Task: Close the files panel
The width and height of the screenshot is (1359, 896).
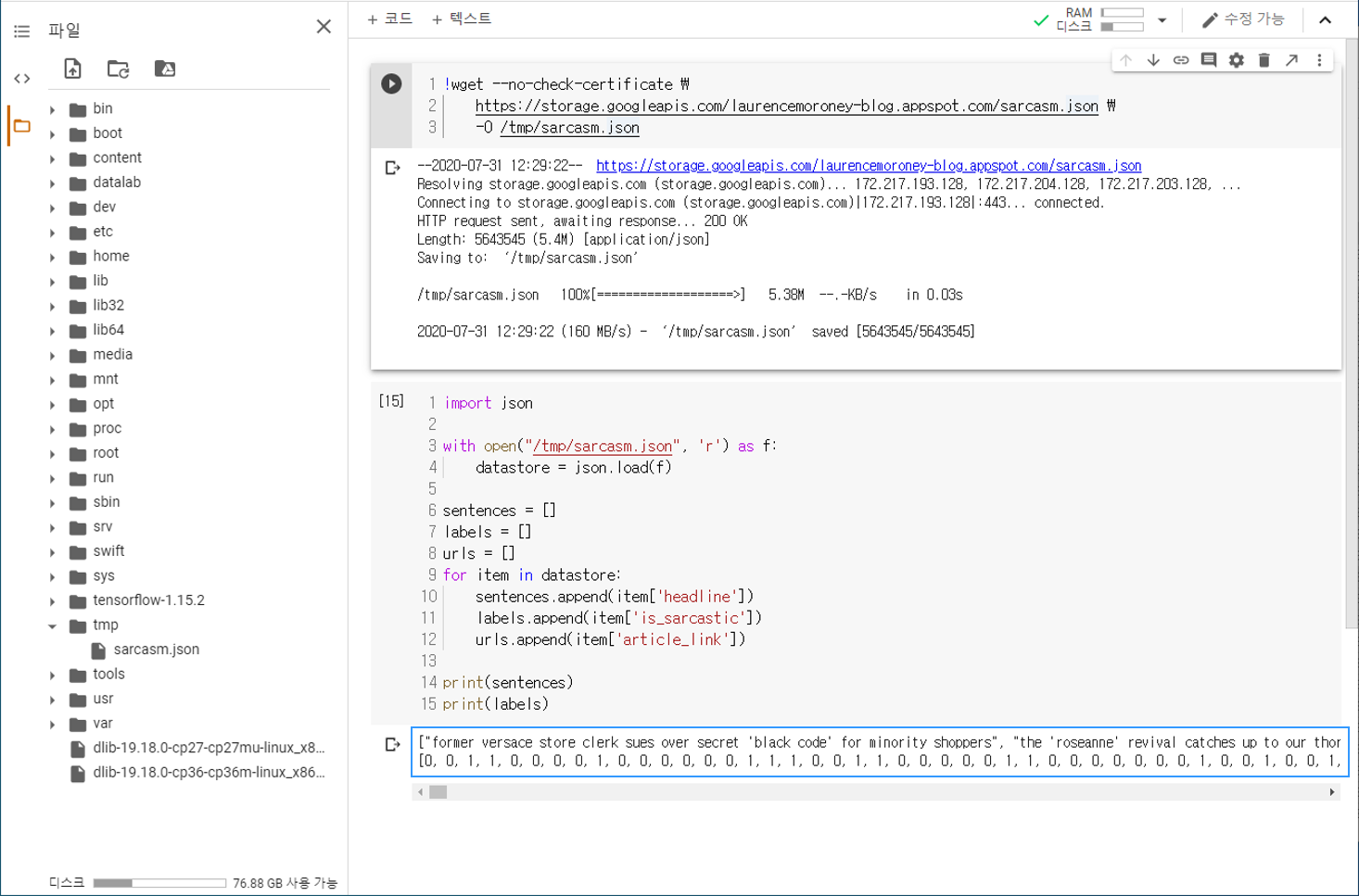Action: [x=324, y=27]
